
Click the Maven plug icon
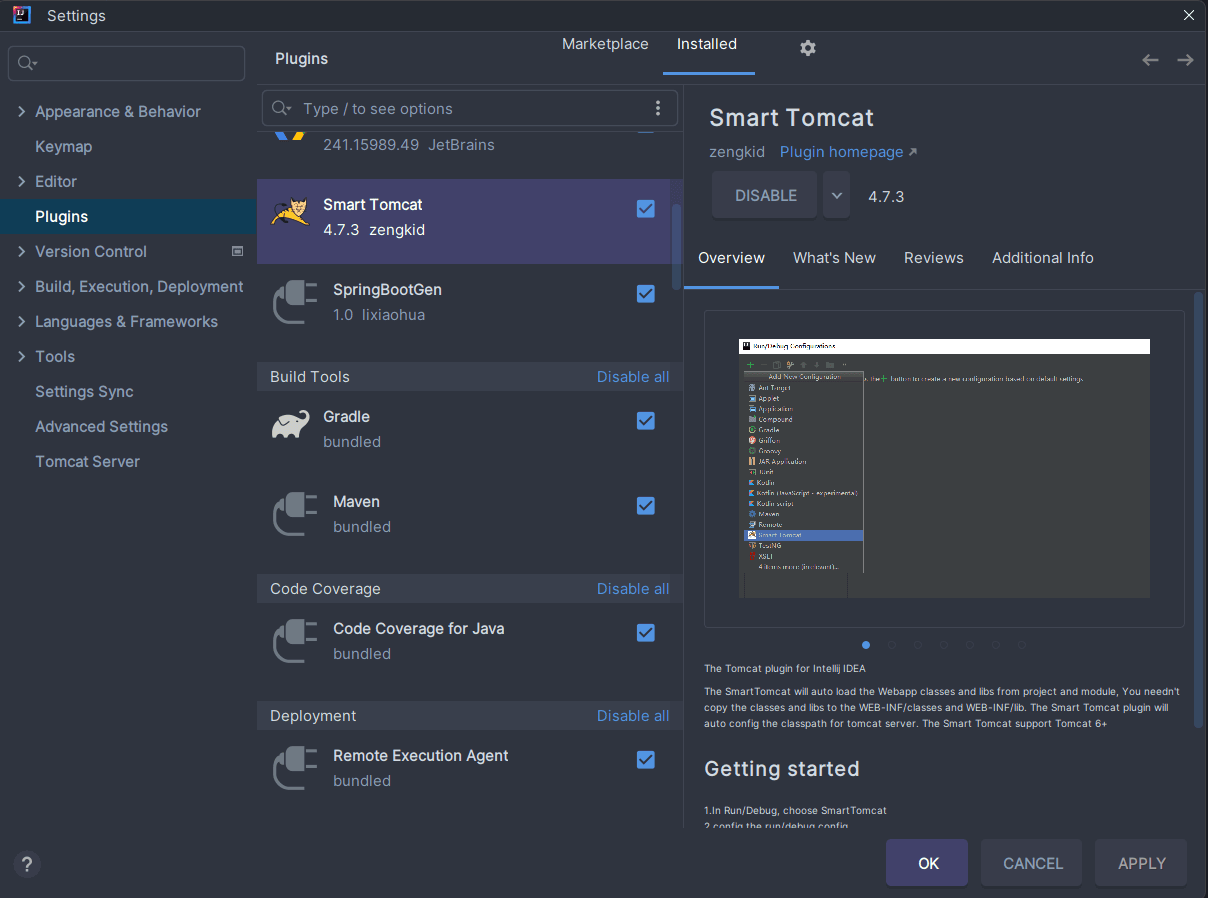coord(295,514)
